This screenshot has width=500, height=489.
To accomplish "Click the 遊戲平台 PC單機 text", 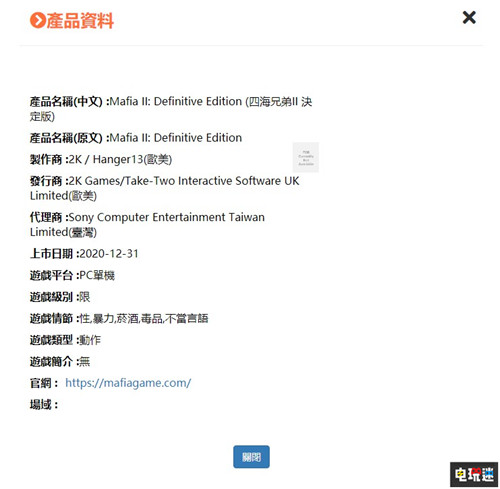I will 72,275.
